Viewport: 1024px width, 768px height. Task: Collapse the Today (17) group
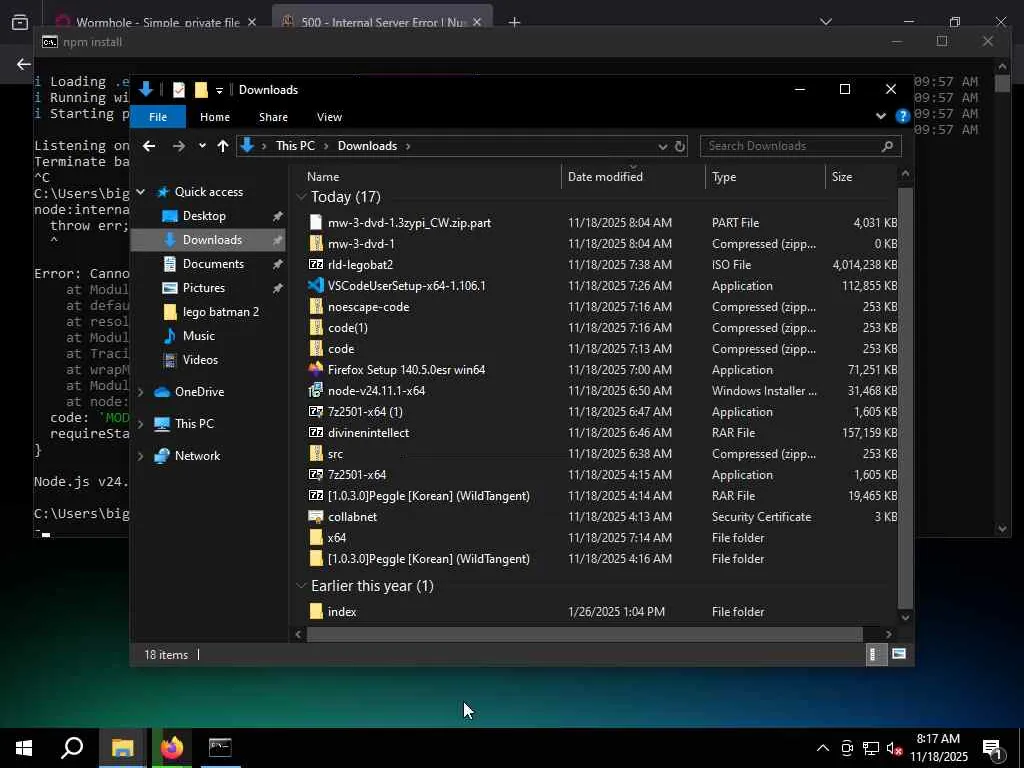301,196
